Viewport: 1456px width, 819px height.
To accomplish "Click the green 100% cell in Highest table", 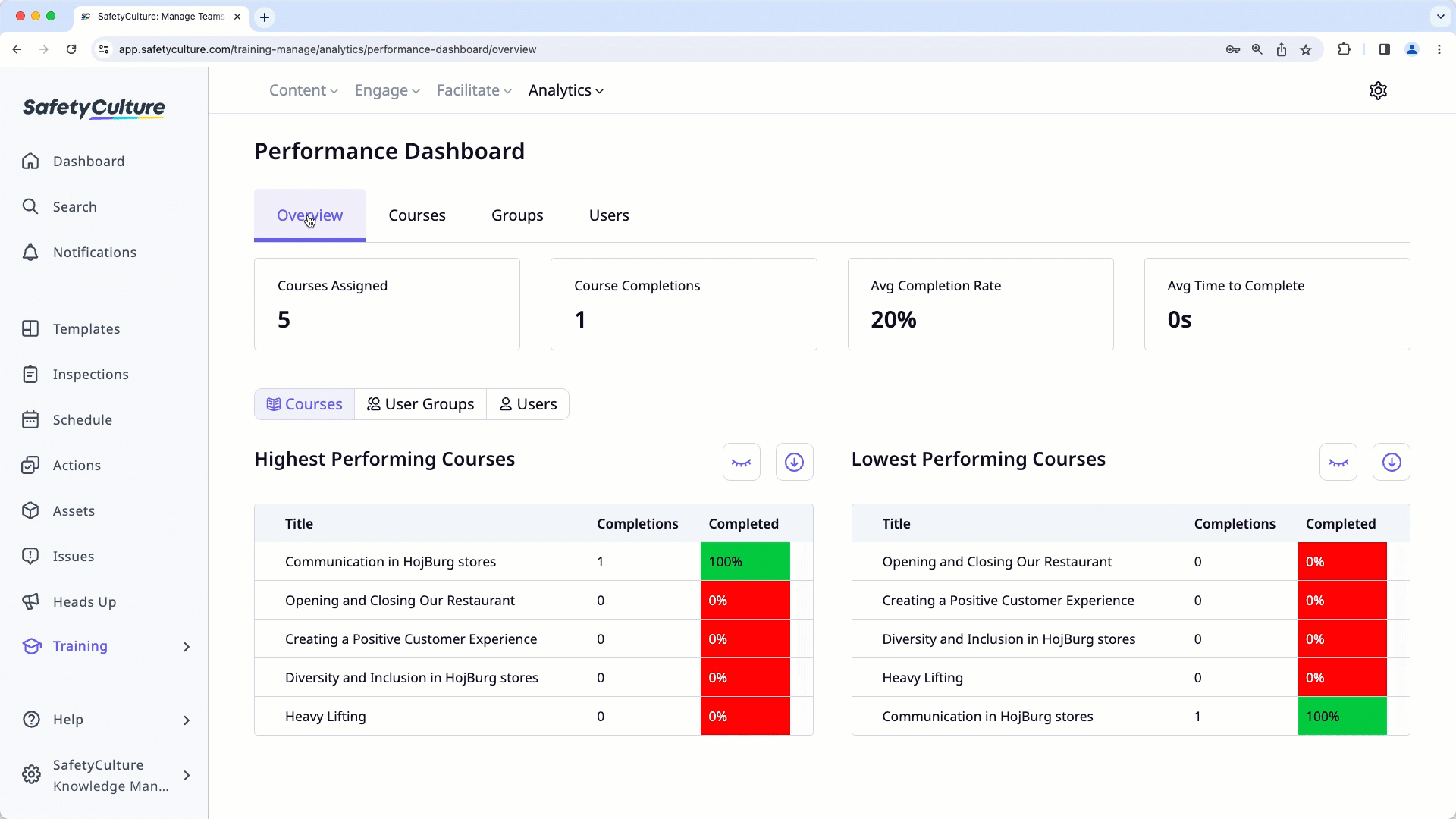I will tap(745, 562).
